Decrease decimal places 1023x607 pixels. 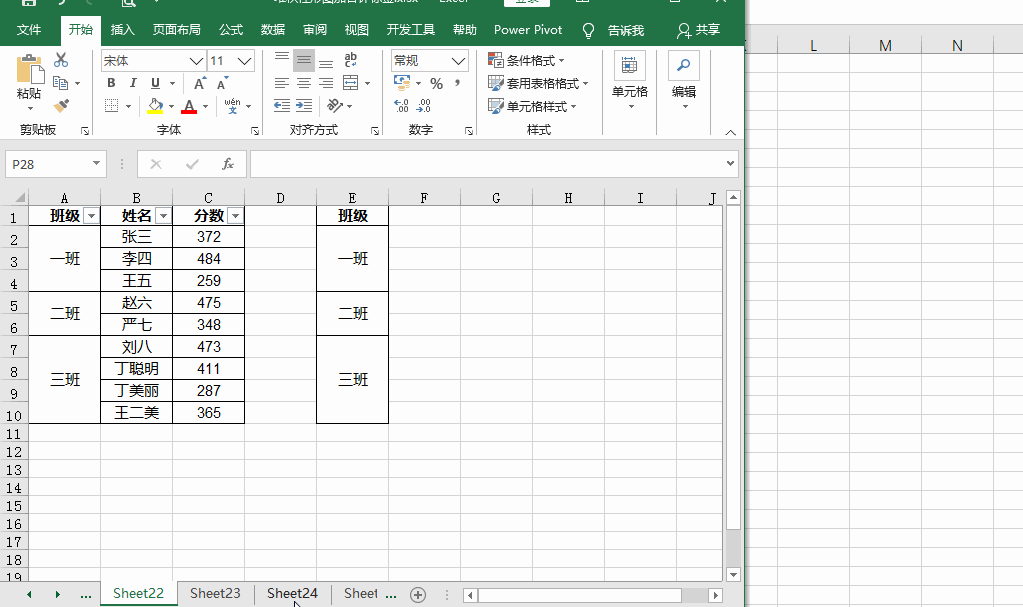424,106
